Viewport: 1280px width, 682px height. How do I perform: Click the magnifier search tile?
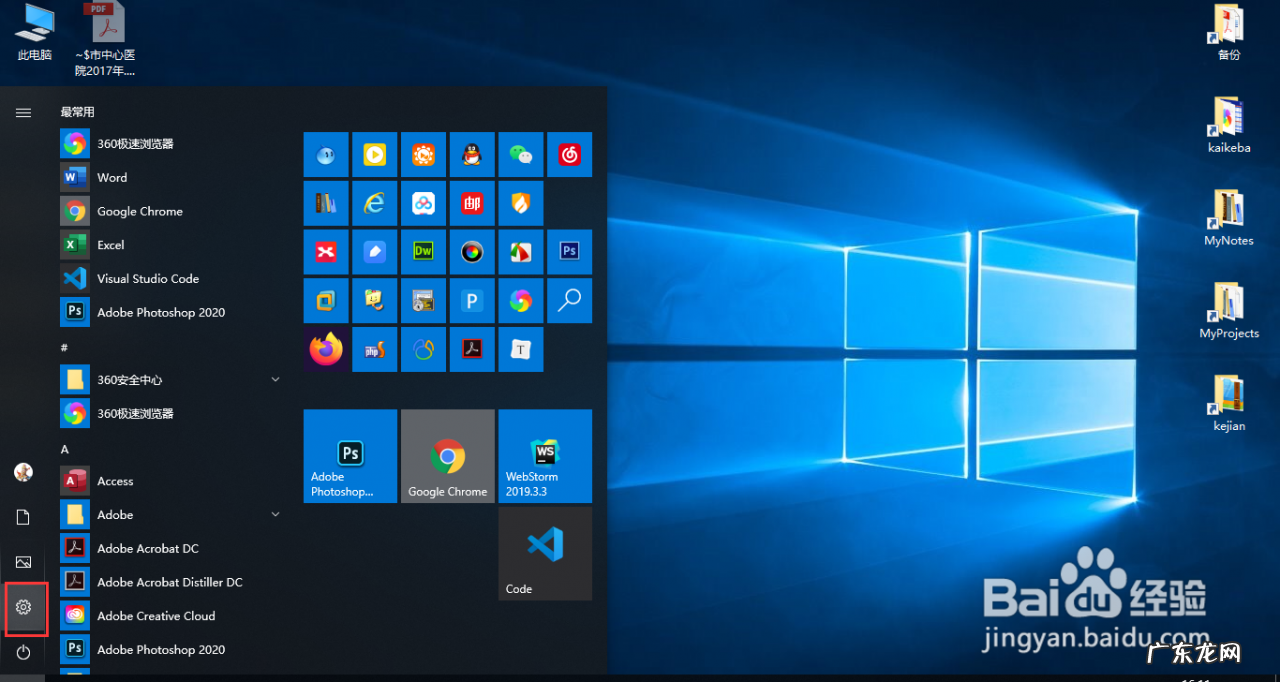tap(570, 300)
